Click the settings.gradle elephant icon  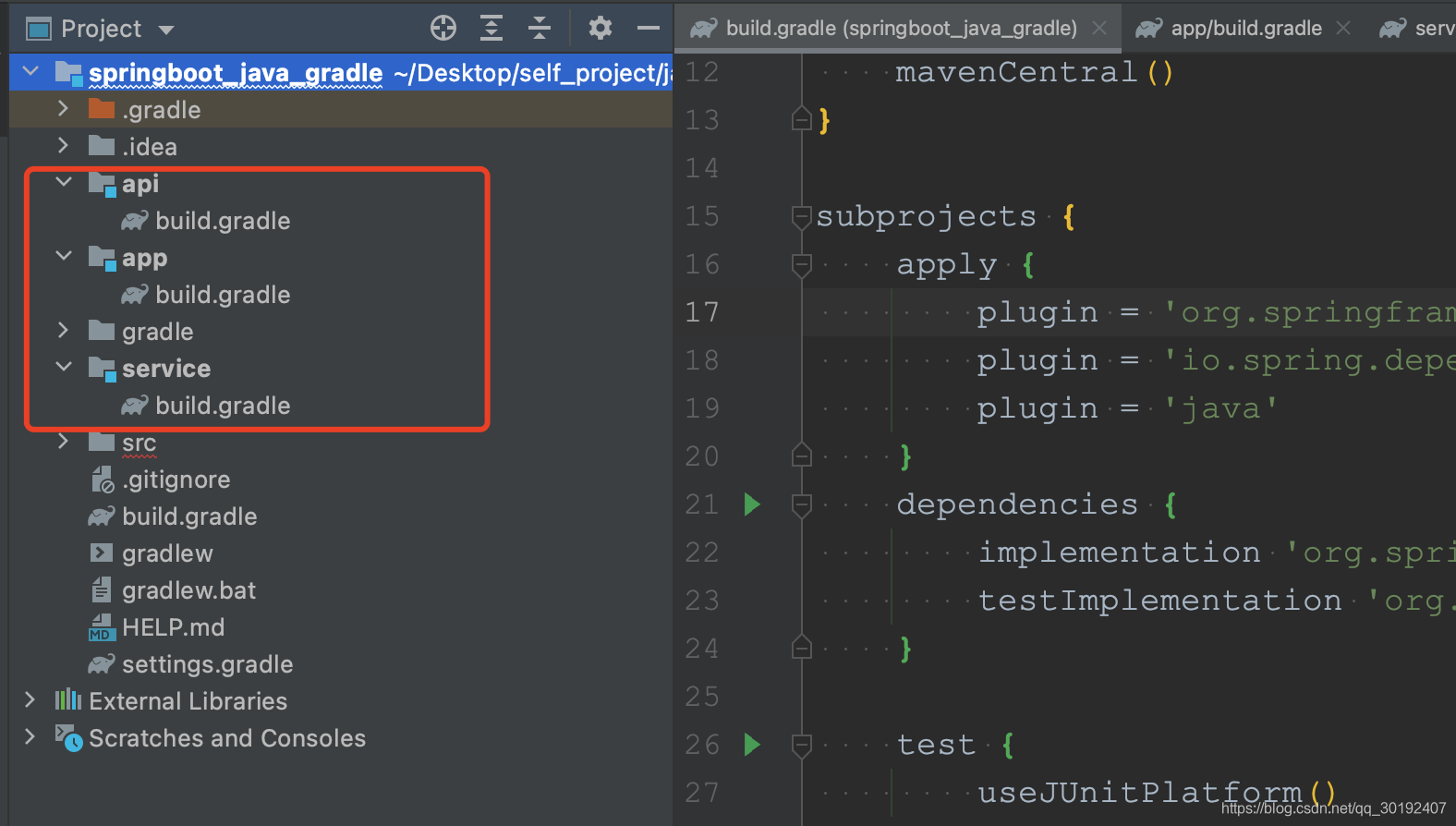(x=102, y=664)
